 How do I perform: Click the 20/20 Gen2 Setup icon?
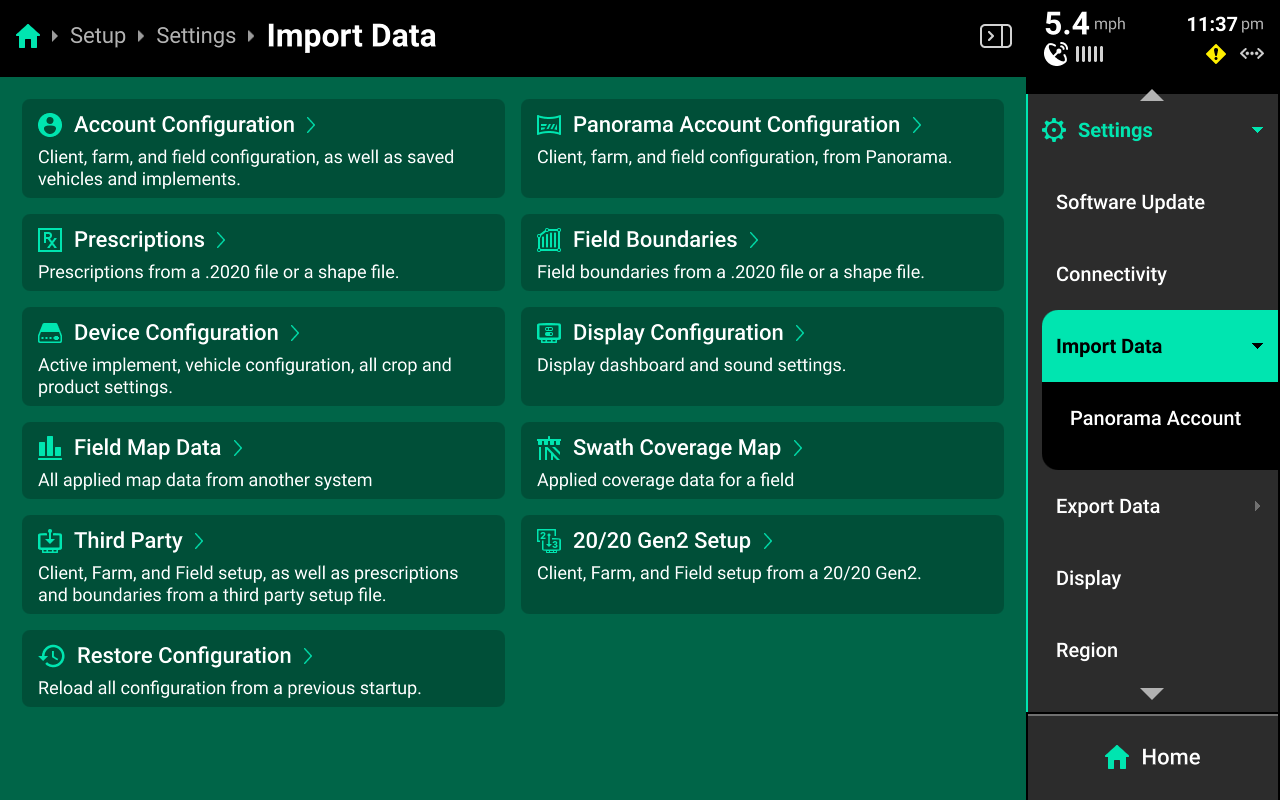[x=549, y=541]
